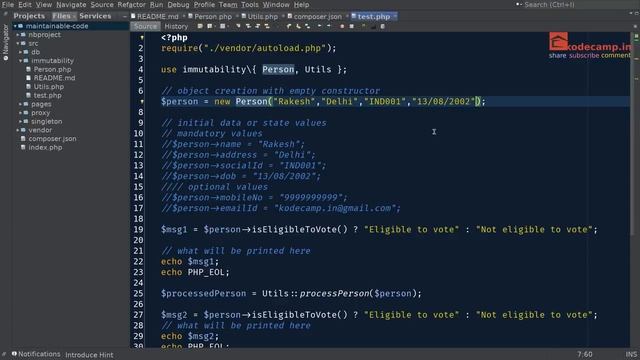Open the Navigator side panel
640x360 pixels.
pyautogui.click(x=6, y=42)
